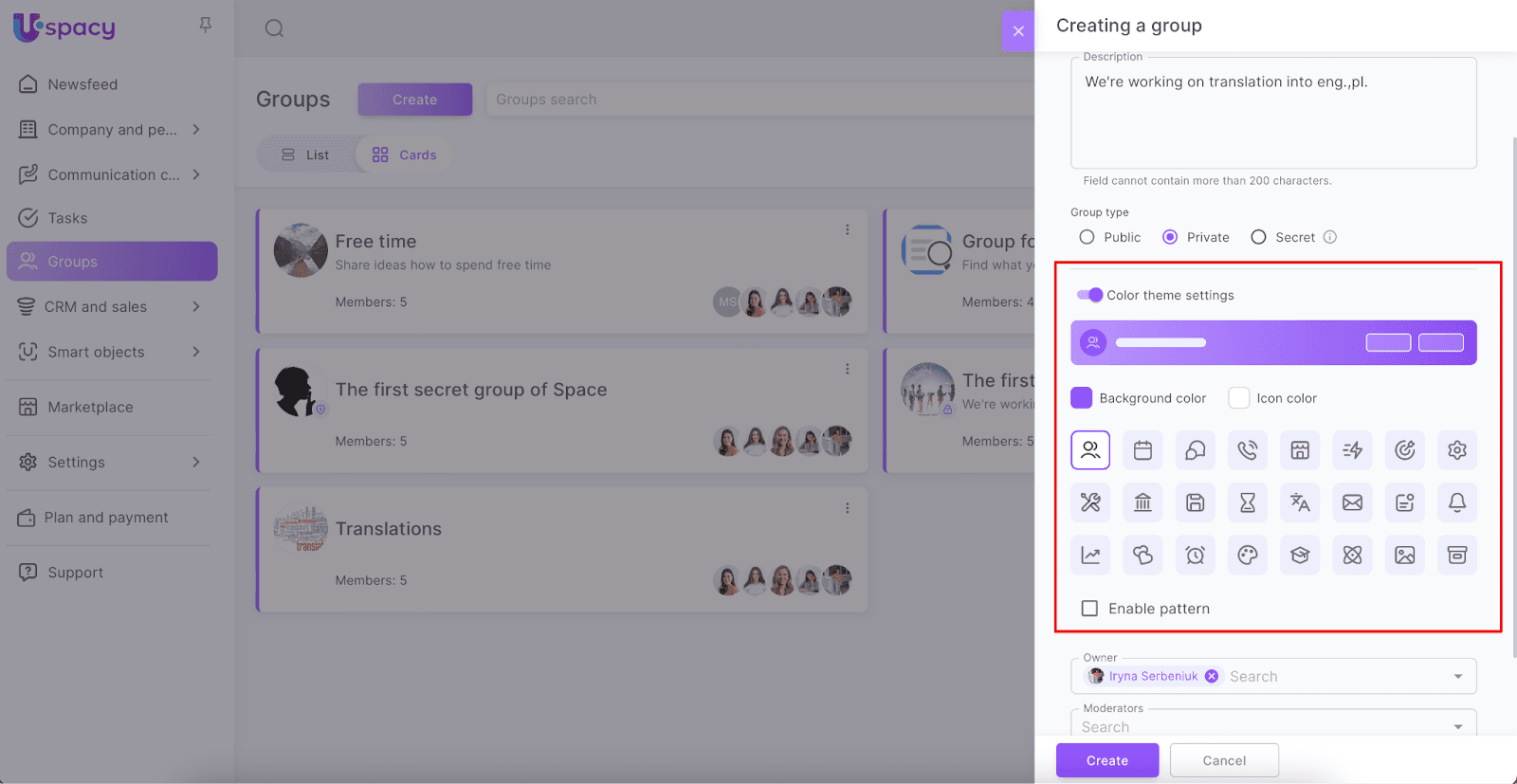The height and width of the screenshot is (784, 1517).
Task: Toggle Color theme settings switch
Action: tap(1089, 295)
